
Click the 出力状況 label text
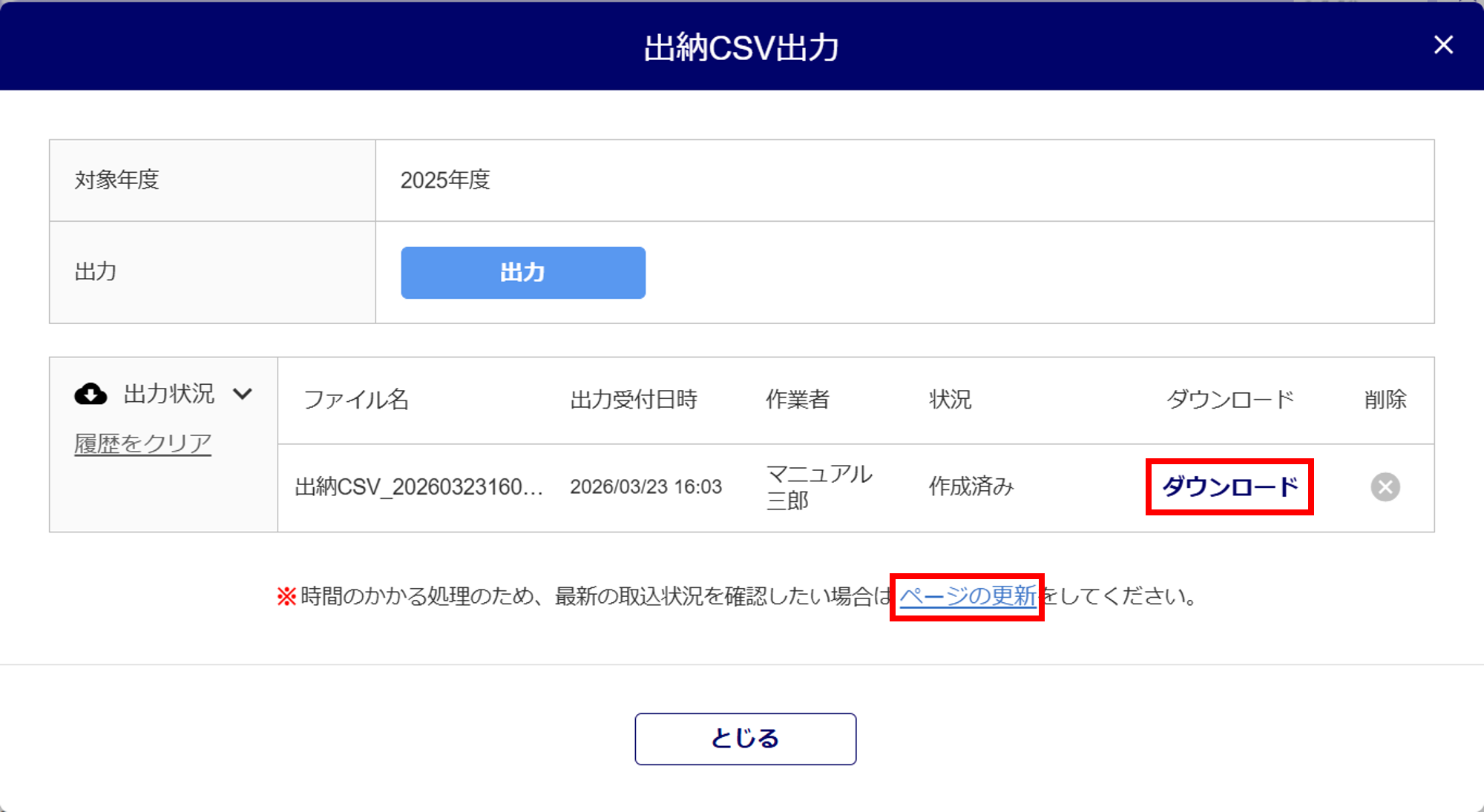point(169,394)
